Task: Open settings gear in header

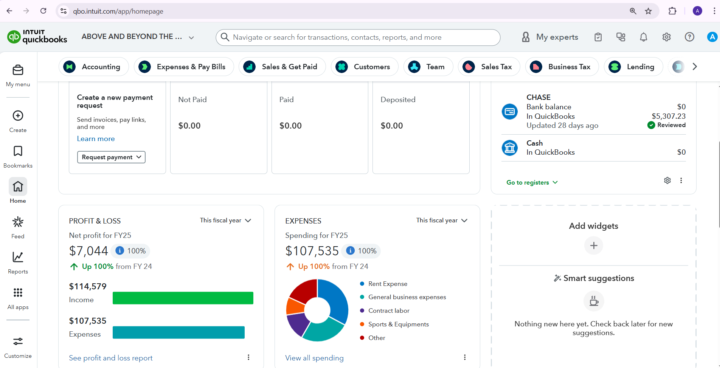Action: (666, 37)
